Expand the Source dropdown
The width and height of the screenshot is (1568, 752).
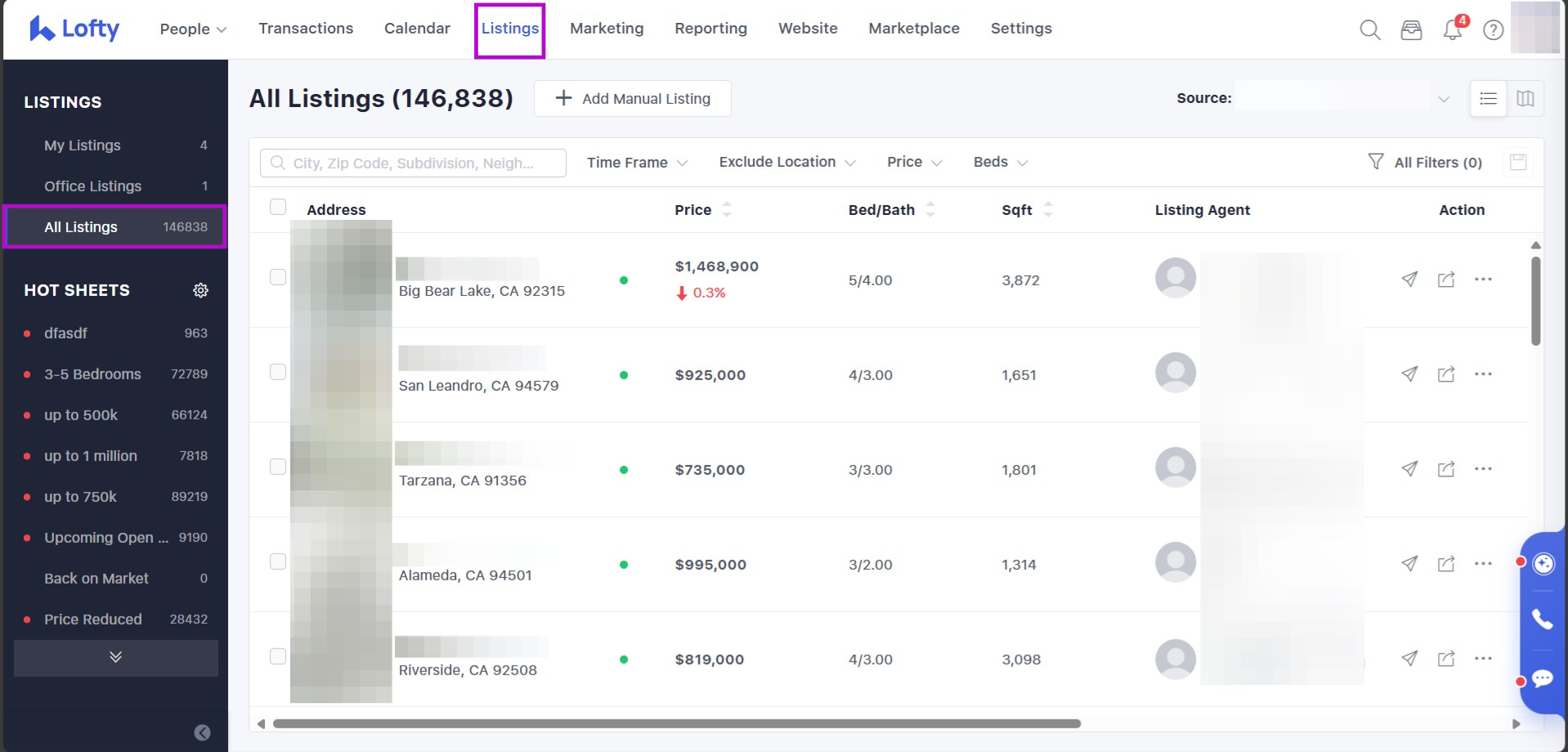pyautogui.click(x=1342, y=99)
